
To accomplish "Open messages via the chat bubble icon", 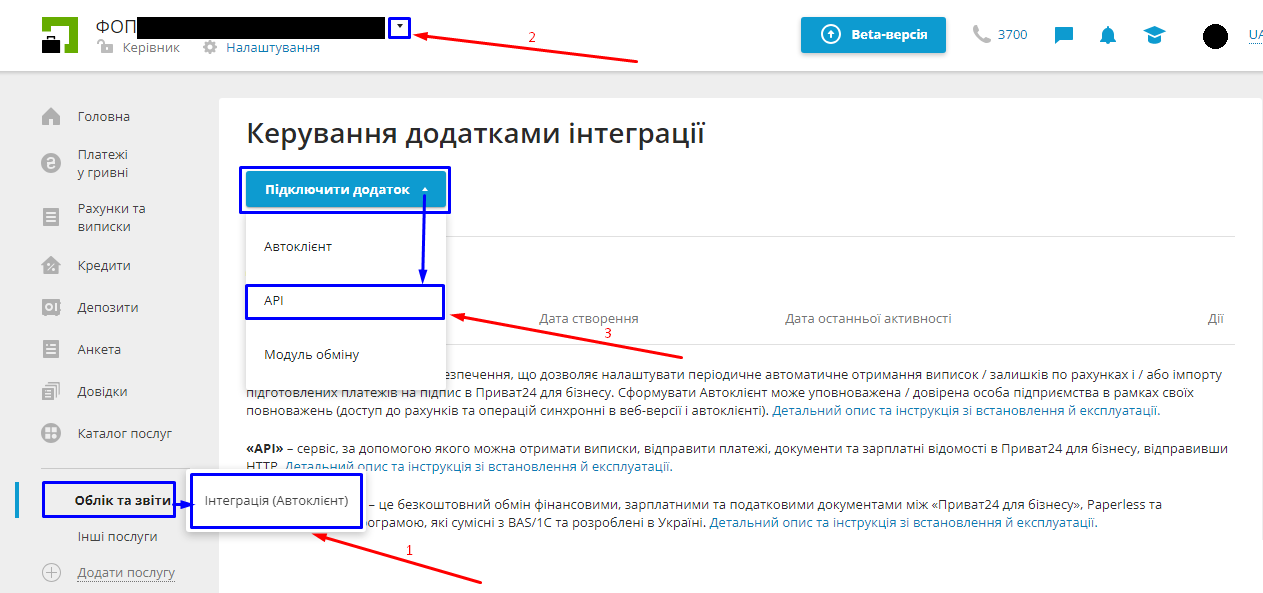I will [1062, 34].
